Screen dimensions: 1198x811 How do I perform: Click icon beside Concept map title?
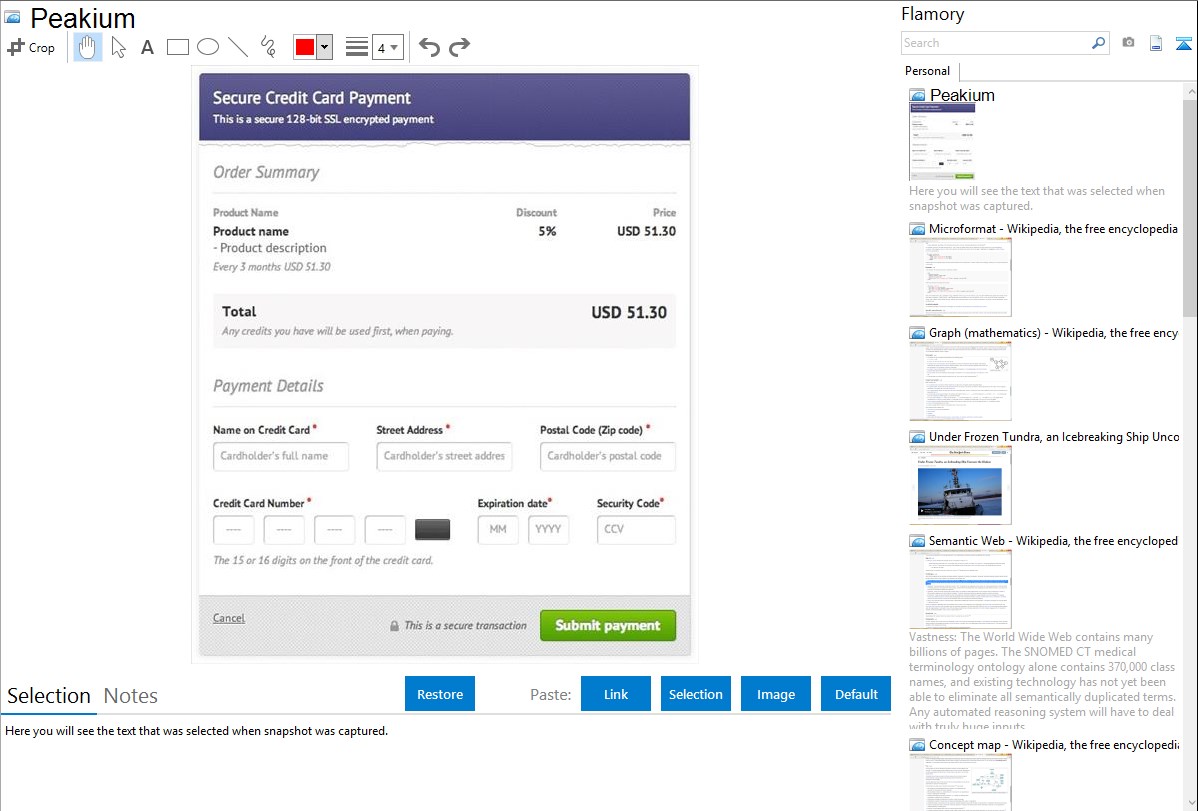coord(917,745)
